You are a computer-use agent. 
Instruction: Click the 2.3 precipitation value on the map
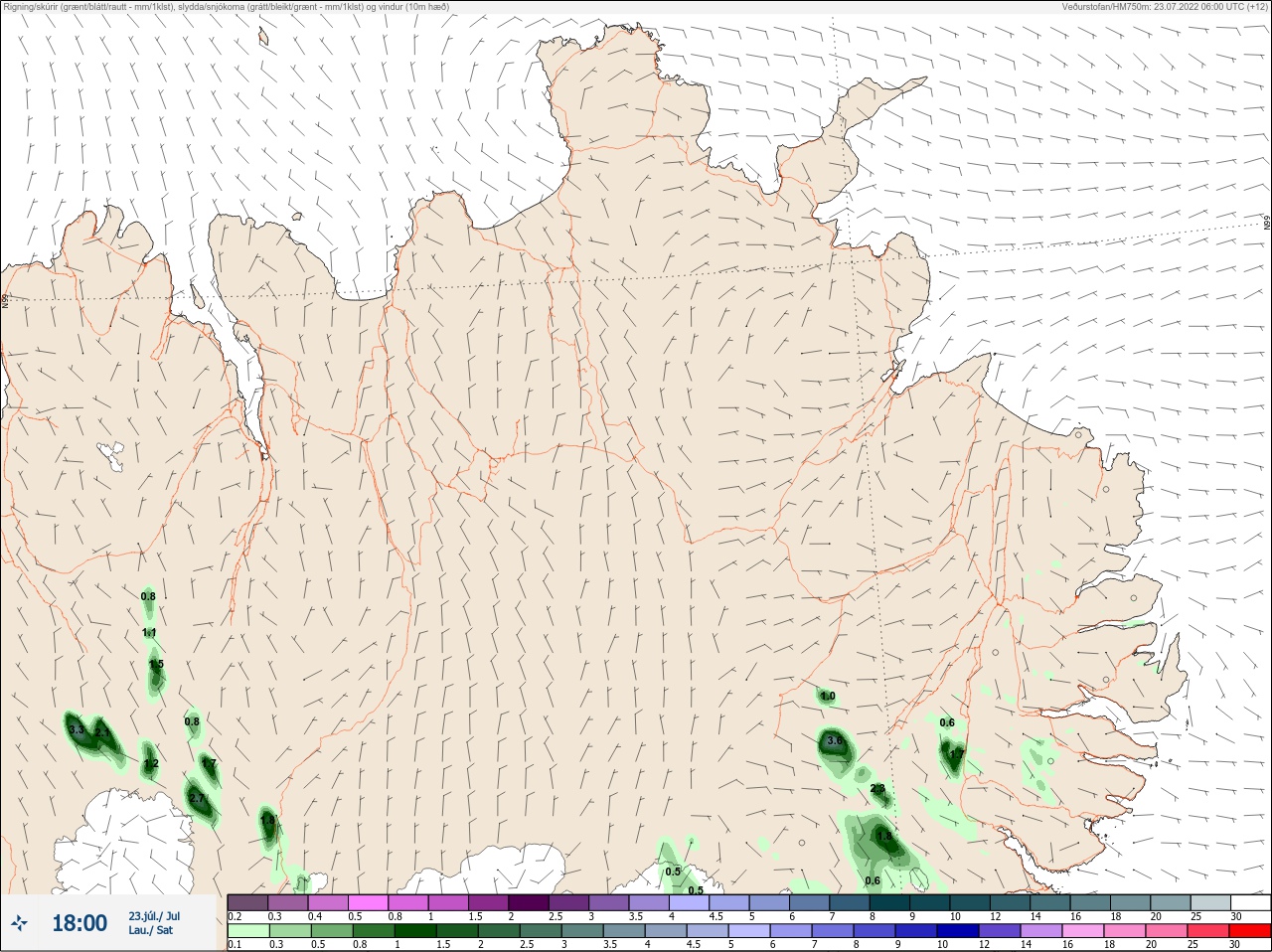click(x=877, y=788)
